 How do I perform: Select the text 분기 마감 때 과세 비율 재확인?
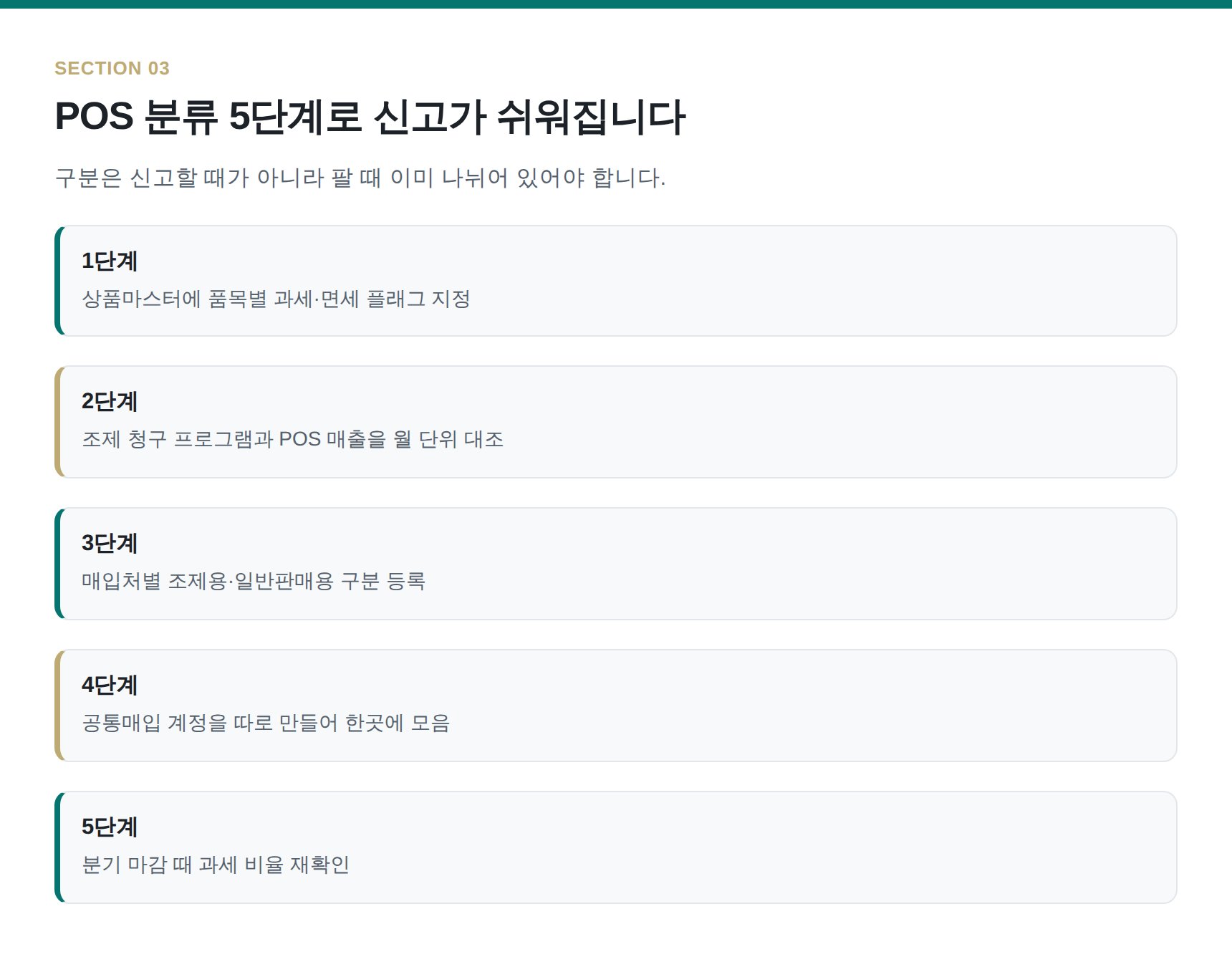pyautogui.click(x=216, y=865)
